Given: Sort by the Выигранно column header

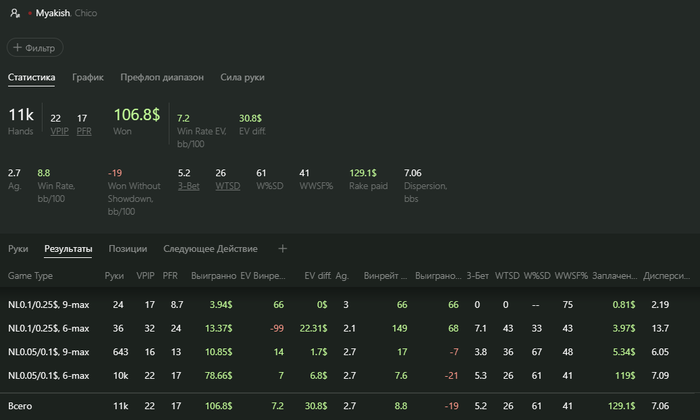Looking at the screenshot, I should [x=213, y=276].
